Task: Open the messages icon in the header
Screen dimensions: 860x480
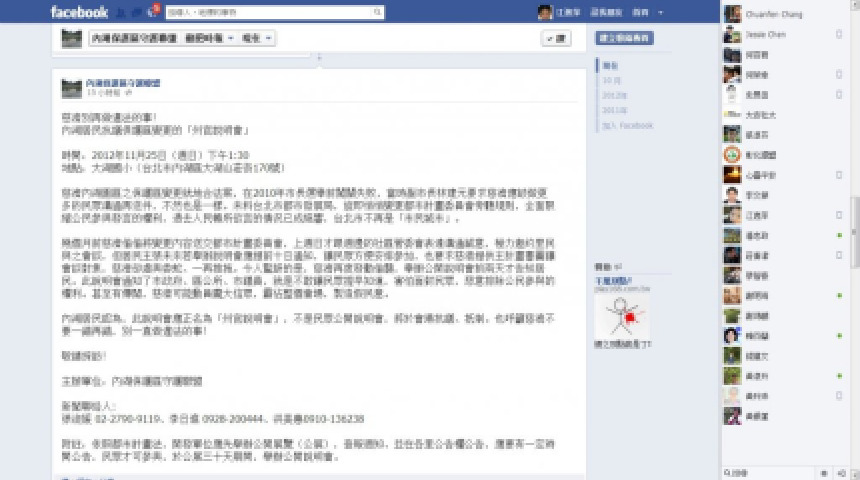Action: (x=136, y=12)
